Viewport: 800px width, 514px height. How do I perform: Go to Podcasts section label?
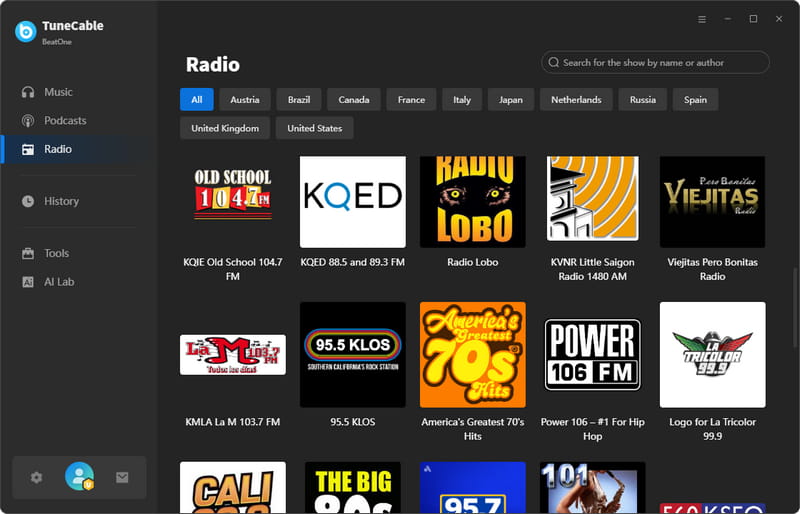click(x=65, y=120)
